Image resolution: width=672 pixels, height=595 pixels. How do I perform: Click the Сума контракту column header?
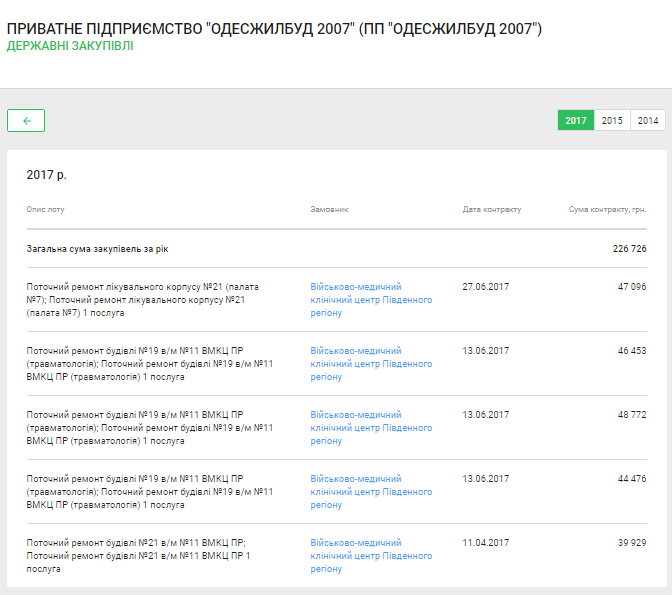[607, 210]
